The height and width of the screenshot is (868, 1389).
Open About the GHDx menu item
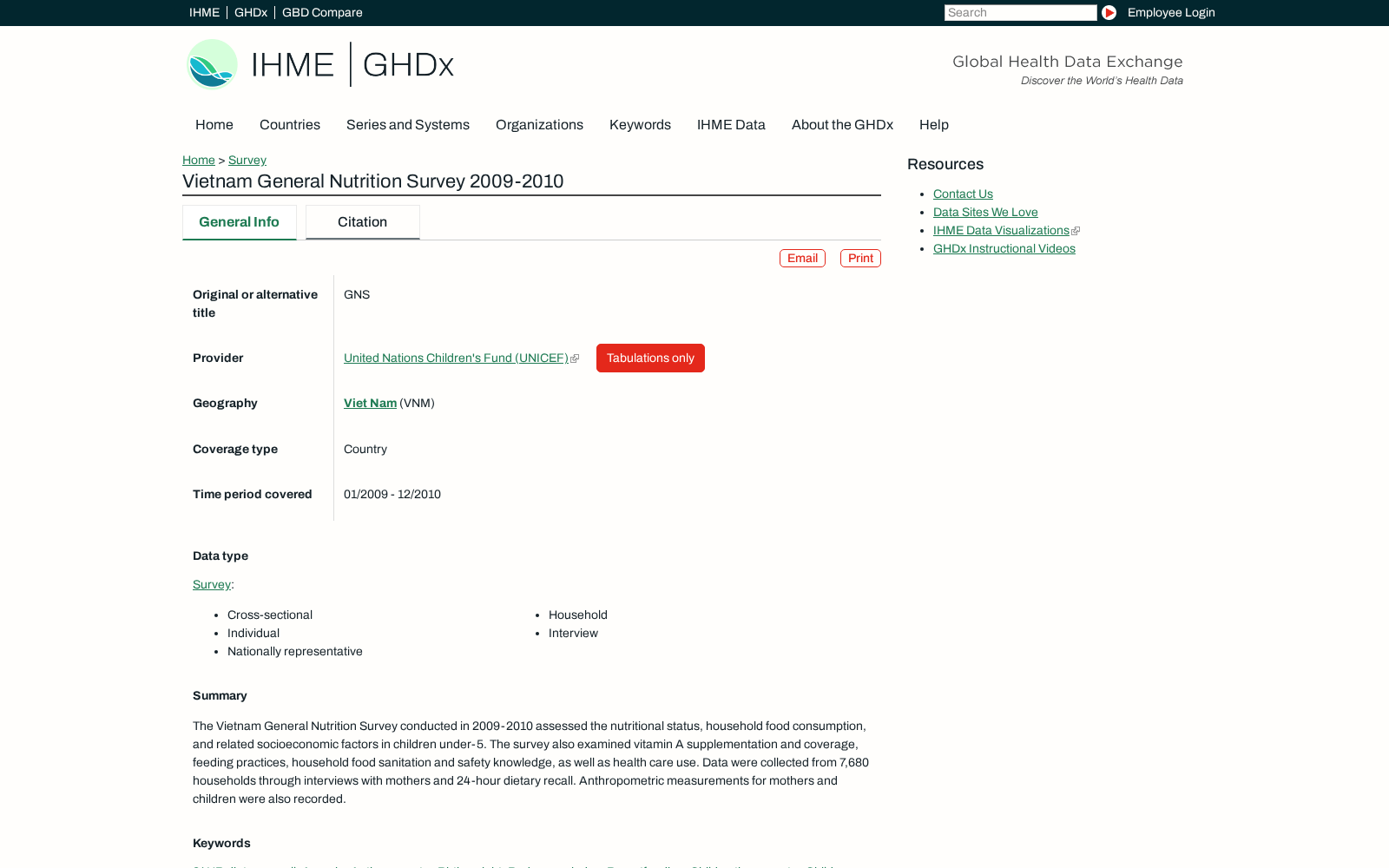(842, 125)
